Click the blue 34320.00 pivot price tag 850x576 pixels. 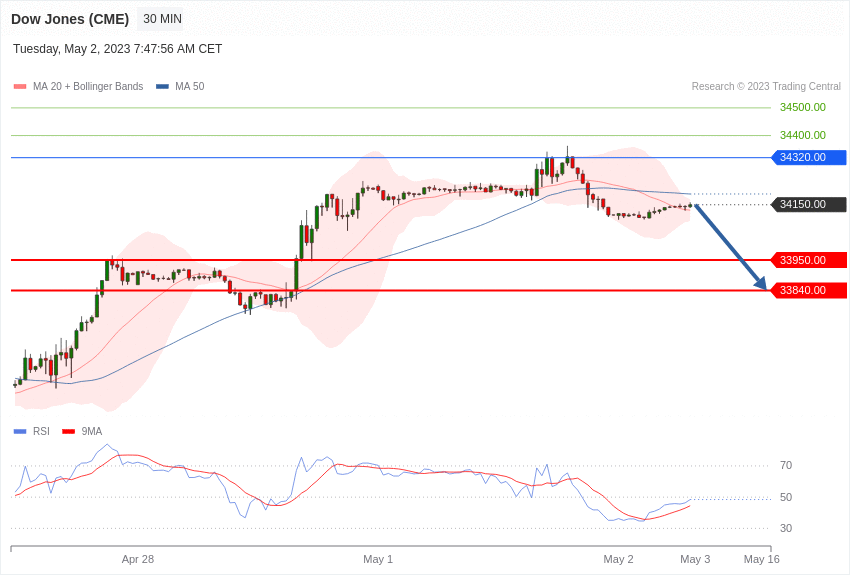808,158
